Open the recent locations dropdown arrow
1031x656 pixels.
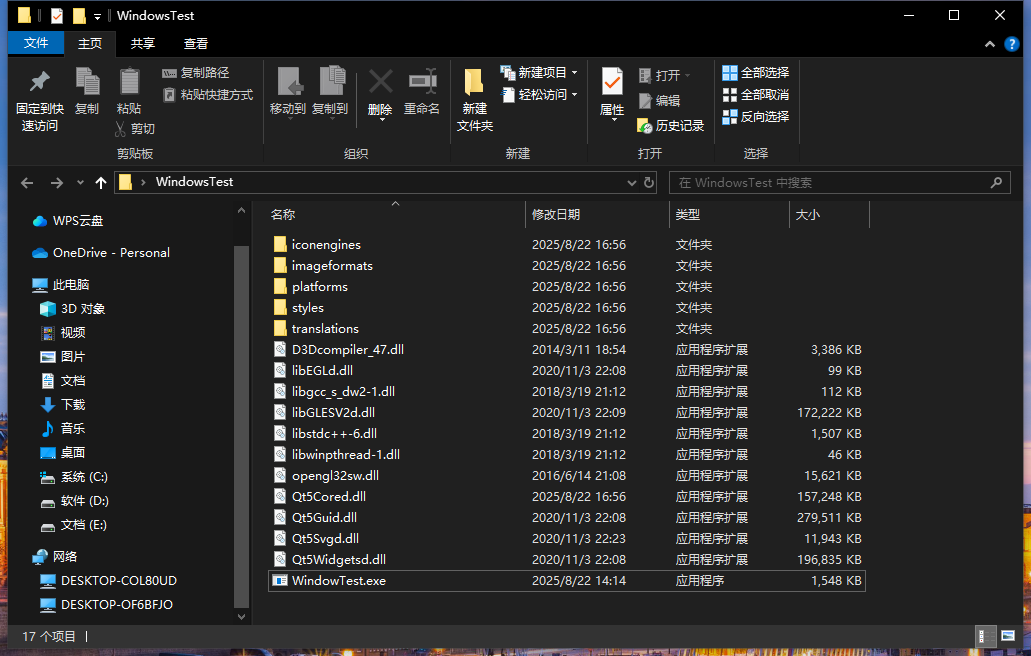point(80,183)
